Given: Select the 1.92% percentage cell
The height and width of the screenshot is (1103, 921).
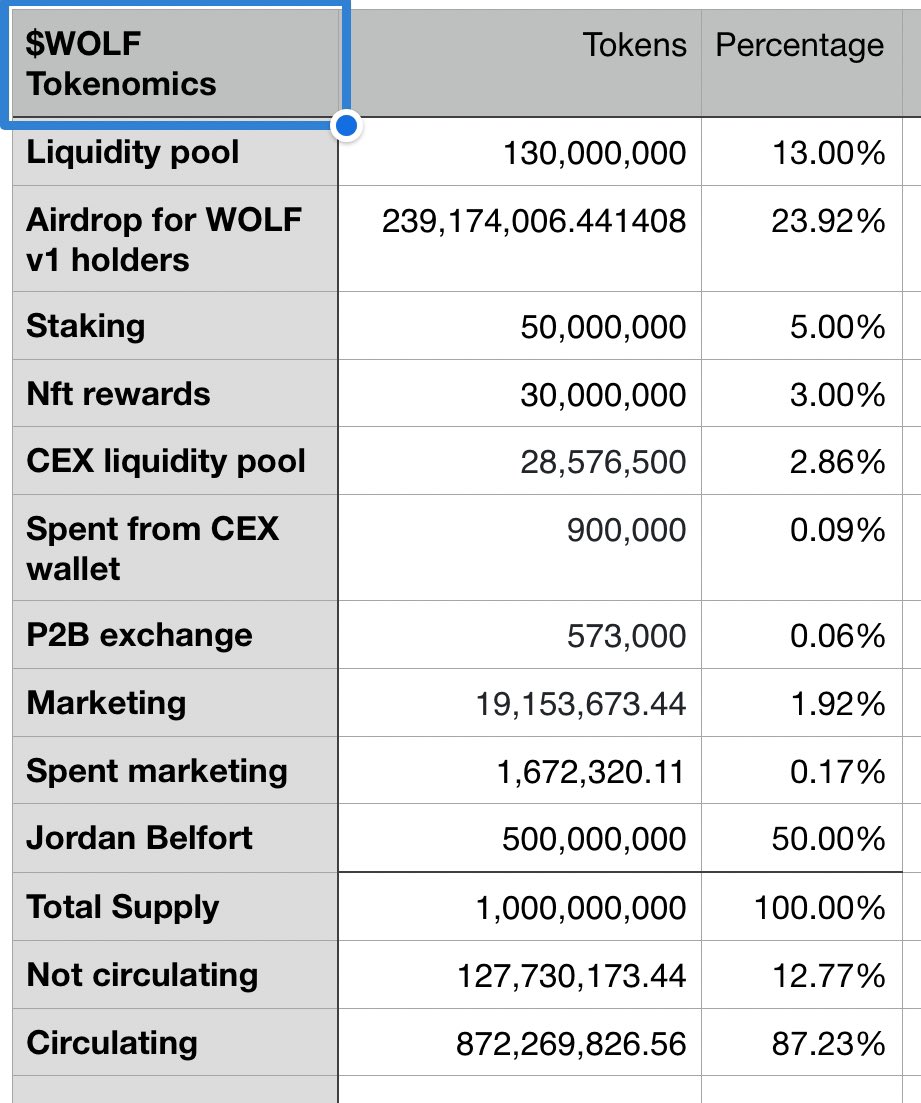Looking at the screenshot, I should [801, 703].
